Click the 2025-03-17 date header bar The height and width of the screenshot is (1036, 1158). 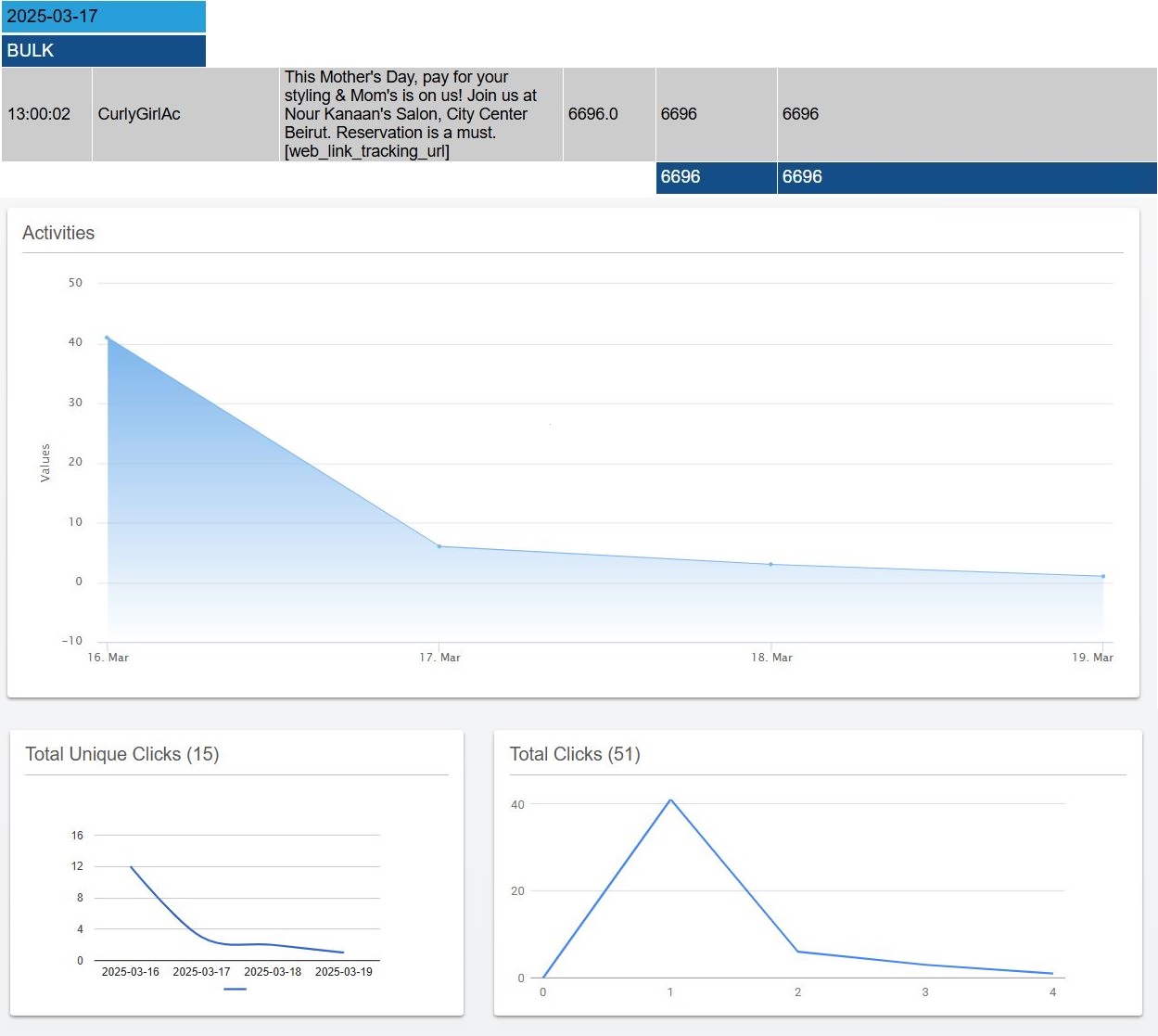click(x=104, y=17)
